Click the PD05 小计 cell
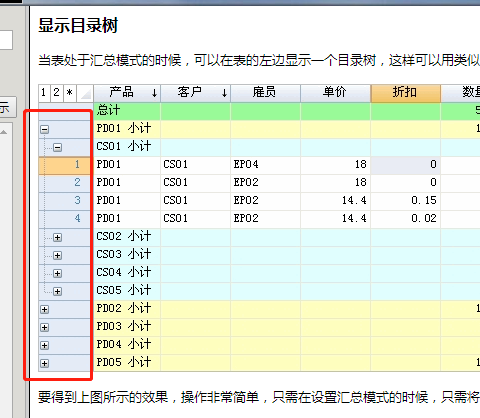Viewport: 480px width, 418px height. point(127,363)
